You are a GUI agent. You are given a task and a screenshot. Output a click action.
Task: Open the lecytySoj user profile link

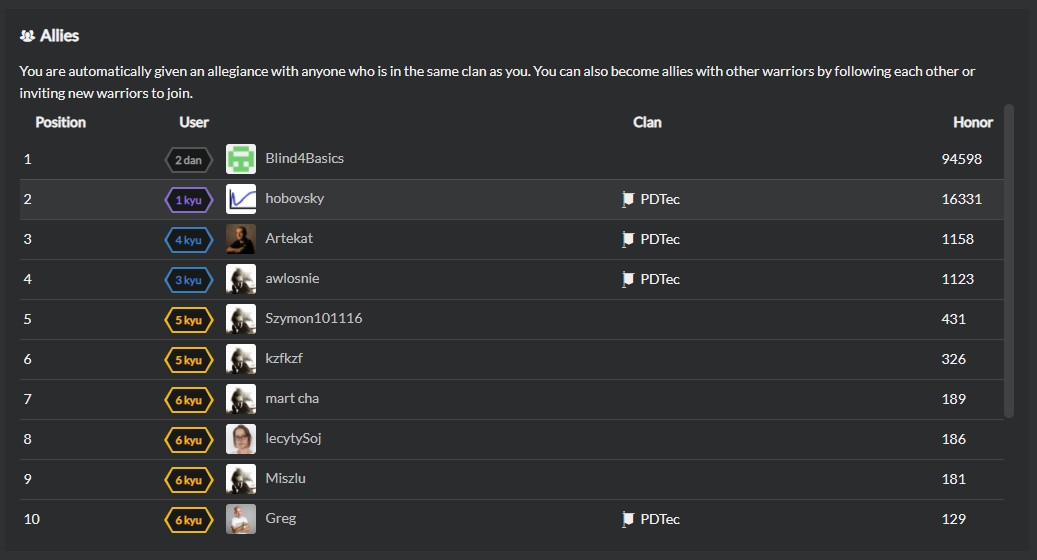pyautogui.click(x=293, y=438)
